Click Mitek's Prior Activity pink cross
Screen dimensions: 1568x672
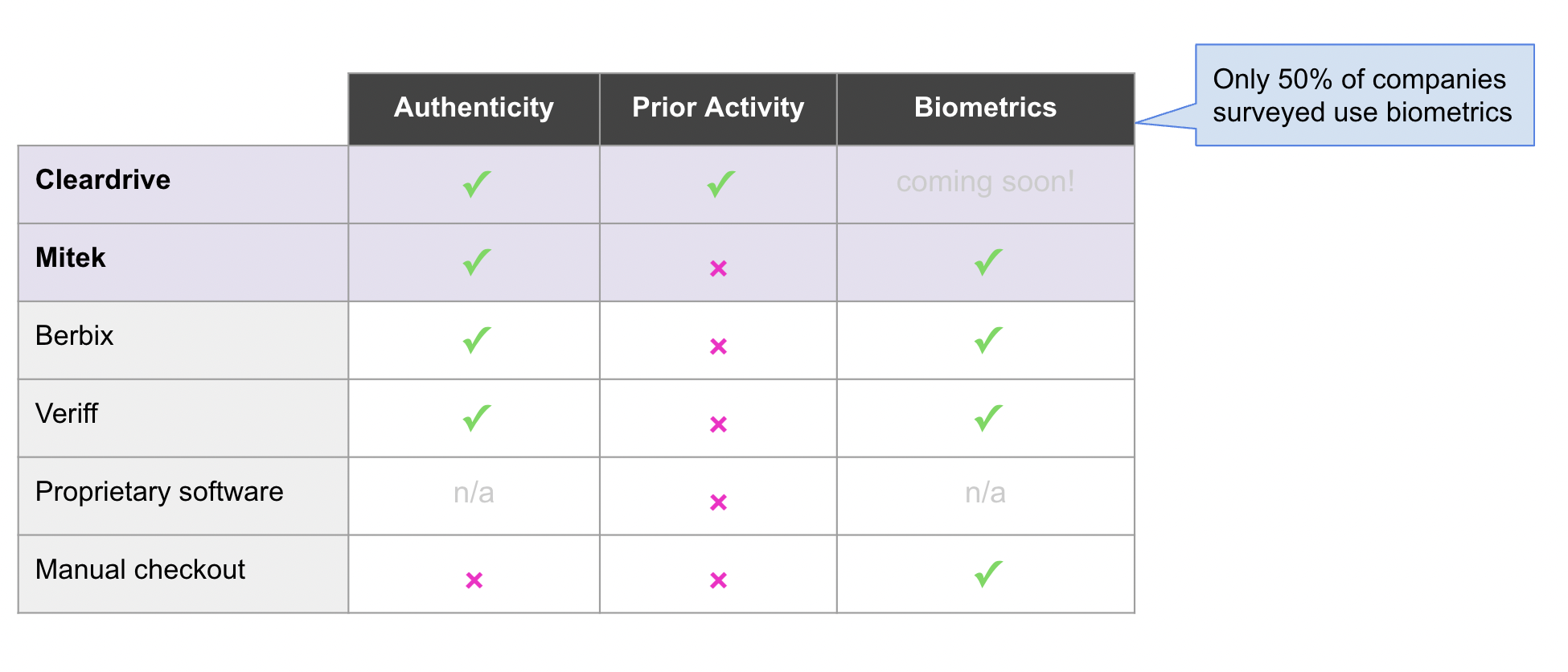click(718, 268)
